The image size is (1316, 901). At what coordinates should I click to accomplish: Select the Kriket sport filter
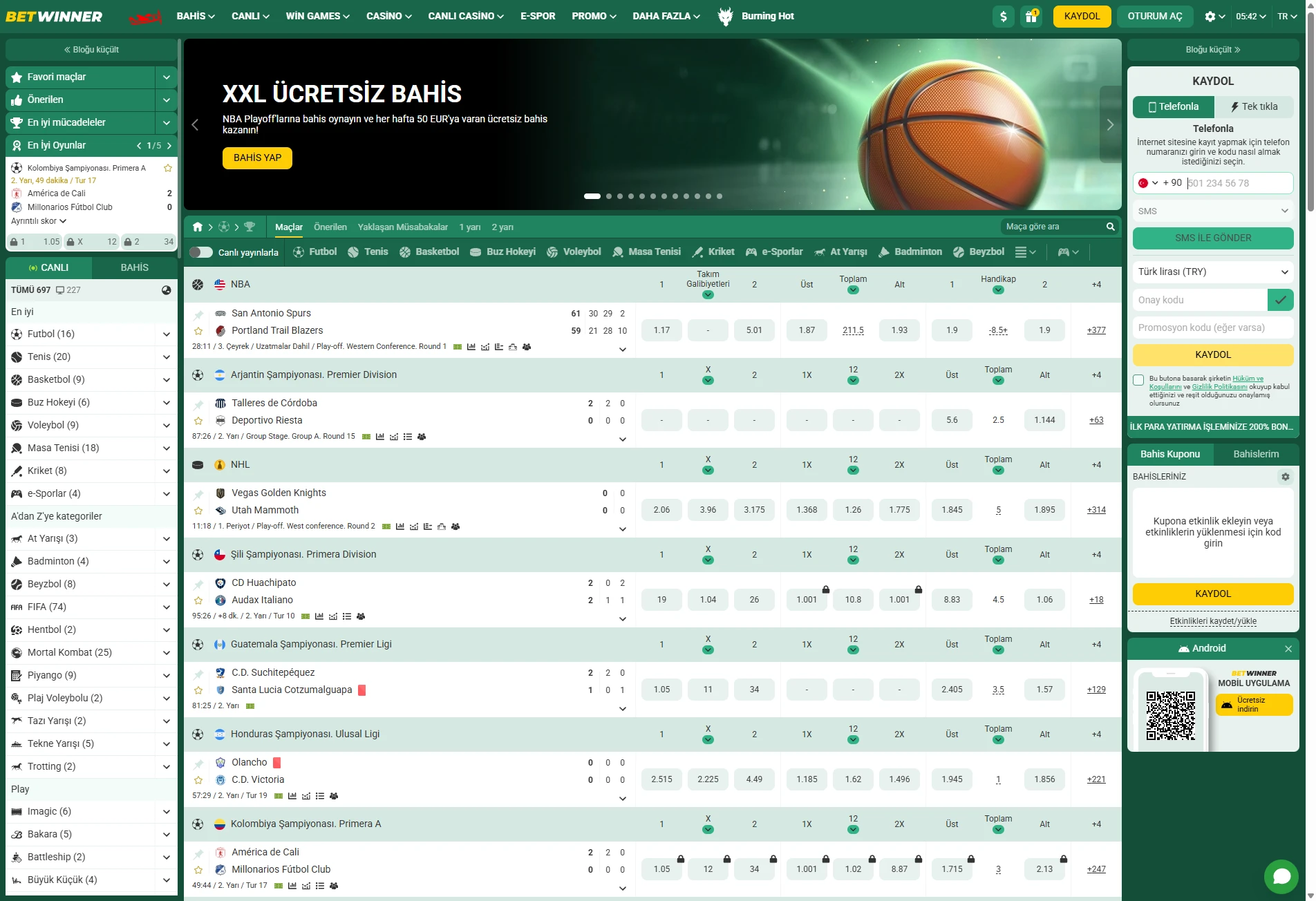[713, 252]
